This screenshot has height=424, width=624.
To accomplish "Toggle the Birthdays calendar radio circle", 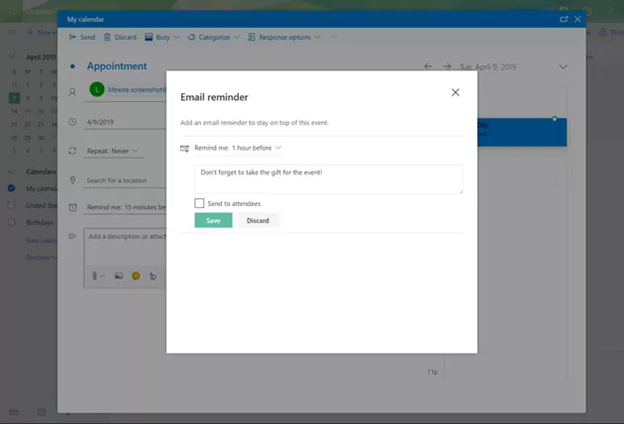I will pos(11,222).
